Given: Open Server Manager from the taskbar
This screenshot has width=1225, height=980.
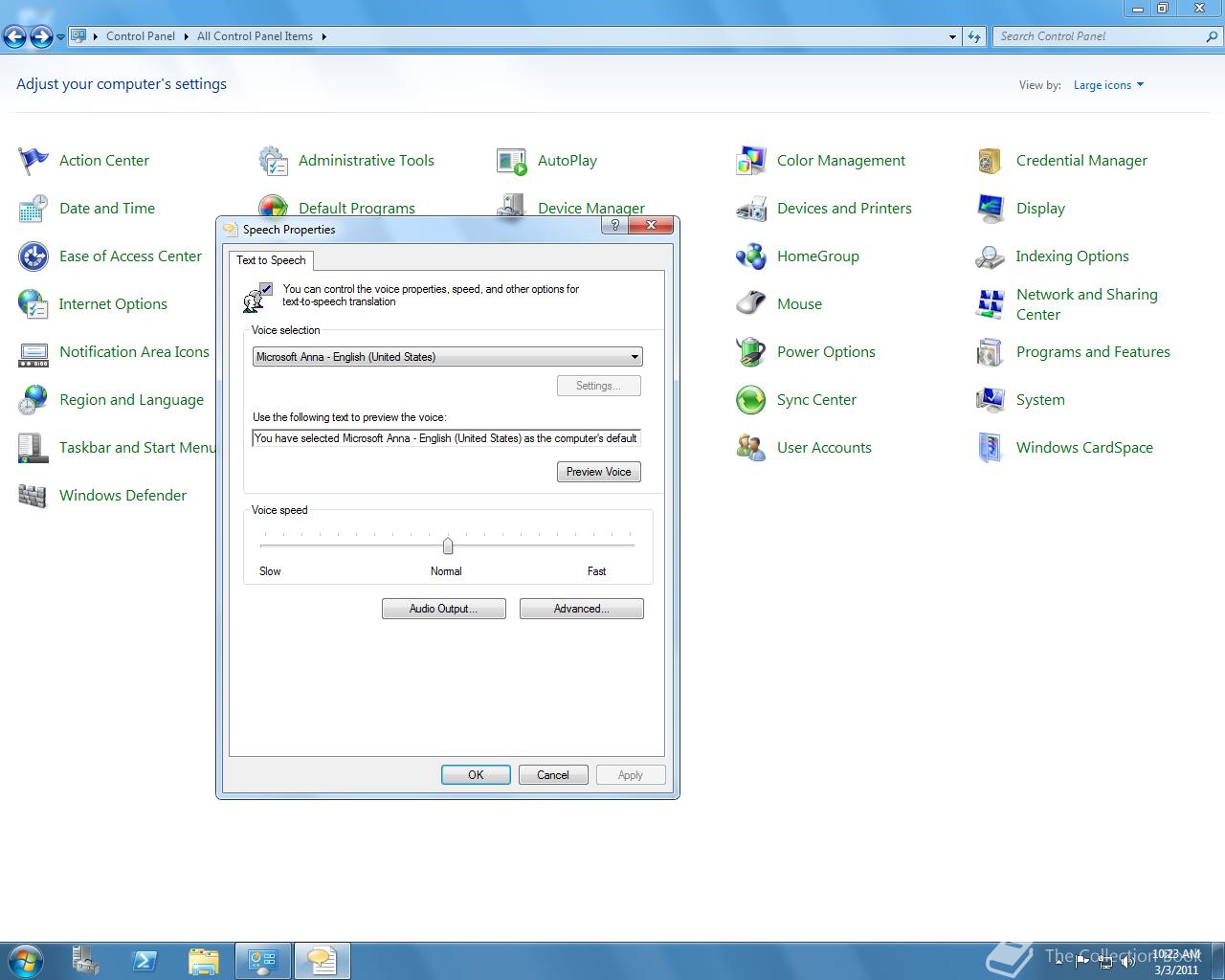Looking at the screenshot, I should (85, 961).
